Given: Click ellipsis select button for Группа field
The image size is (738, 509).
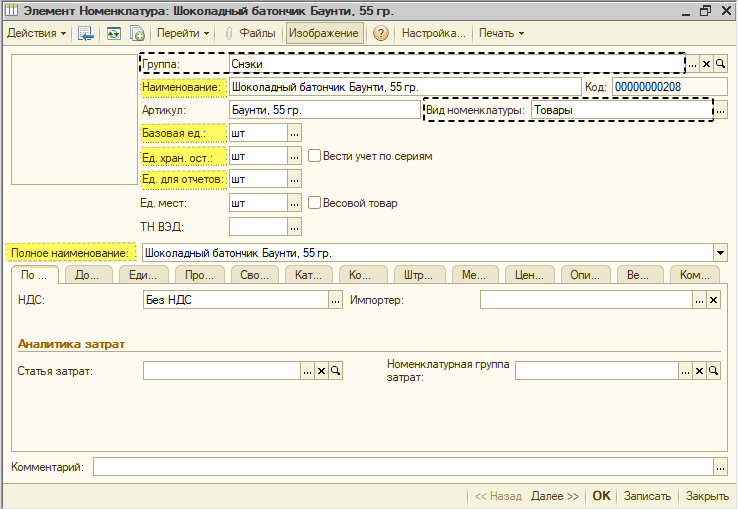Looking at the screenshot, I should [692, 64].
